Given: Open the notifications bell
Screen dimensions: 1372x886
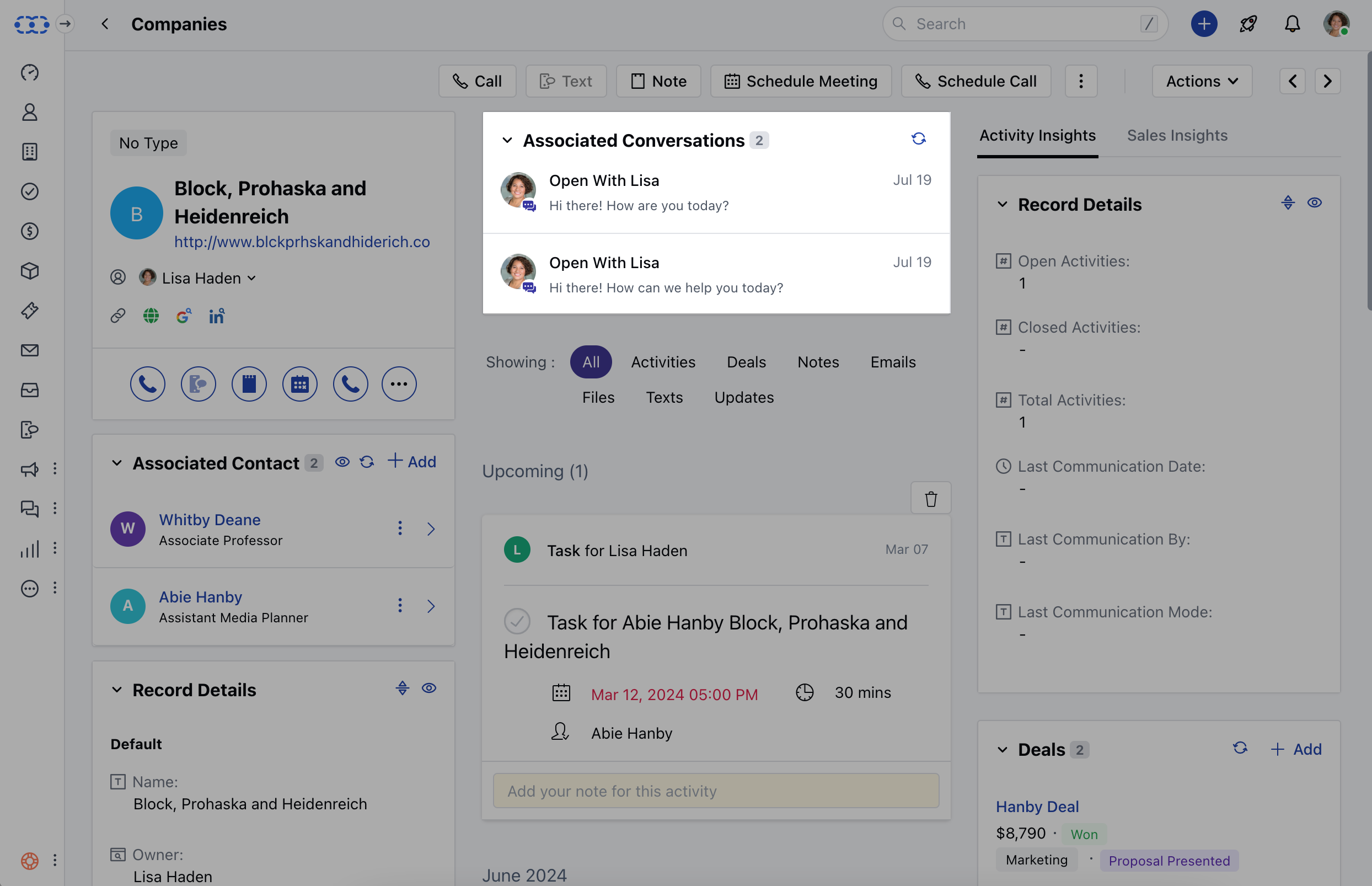Looking at the screenshot, I should click(x=1292, y=24).
